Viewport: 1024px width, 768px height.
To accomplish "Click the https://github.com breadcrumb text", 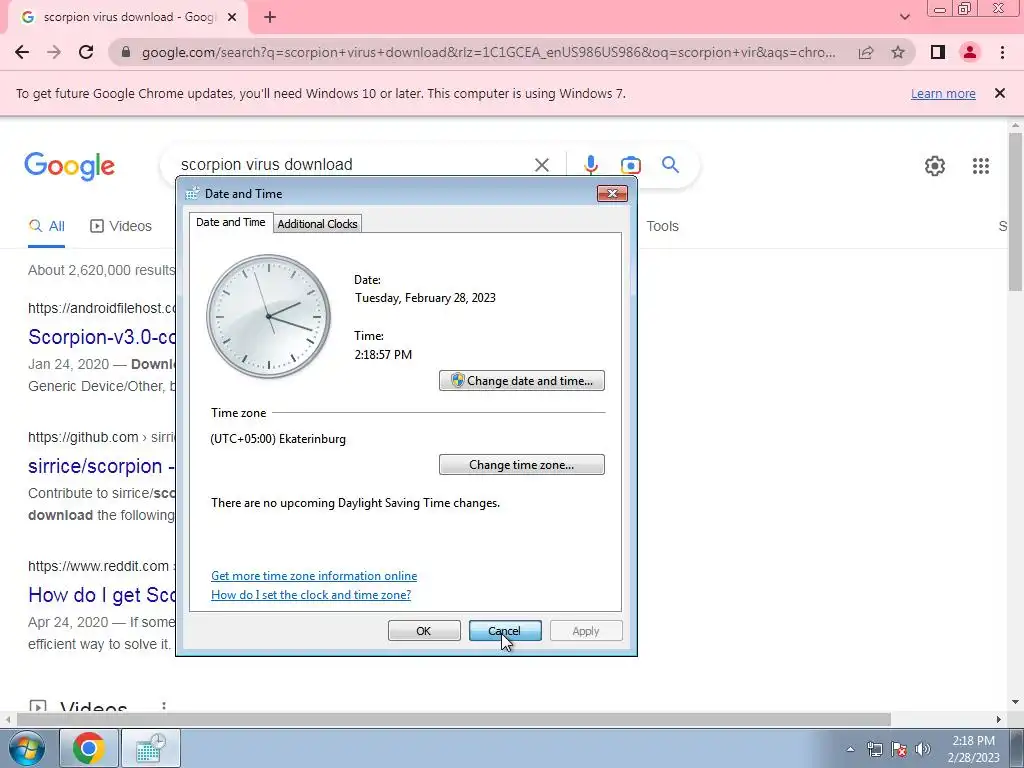I will (83, 438).
